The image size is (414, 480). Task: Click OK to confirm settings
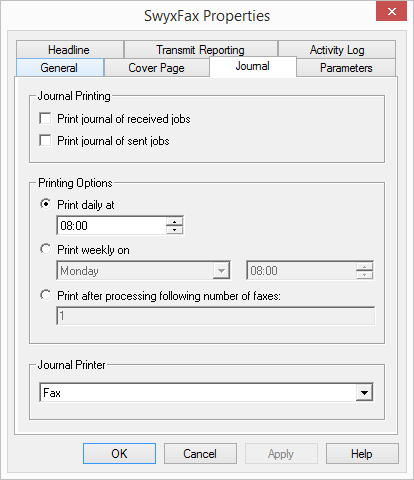[x=119, y=454]
